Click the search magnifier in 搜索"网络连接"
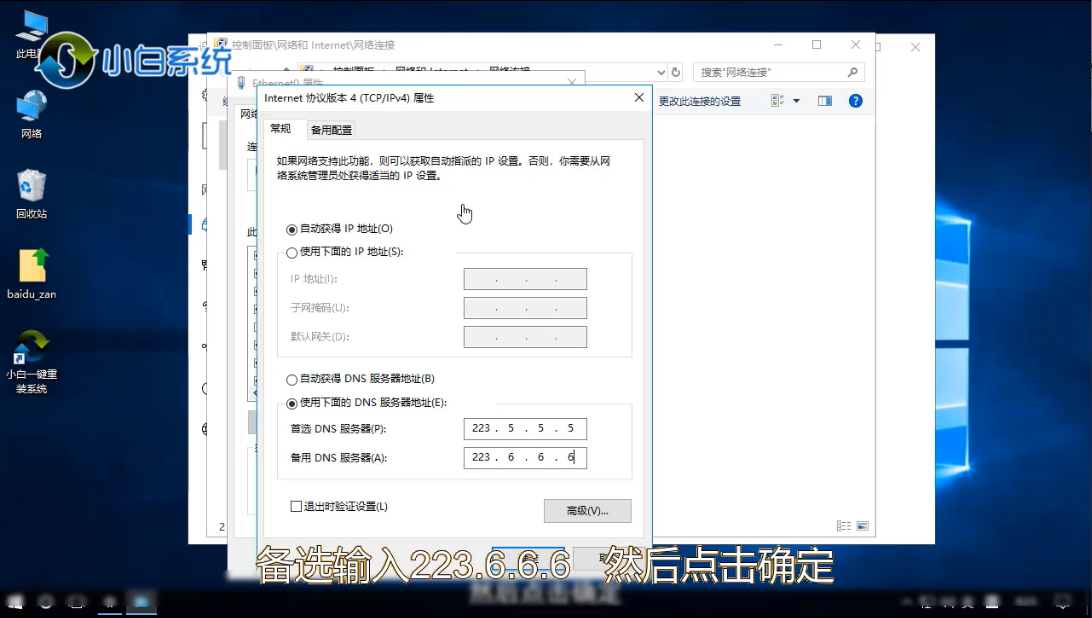The height and width of the screenshot is (618, 1092). click(852, 72)
